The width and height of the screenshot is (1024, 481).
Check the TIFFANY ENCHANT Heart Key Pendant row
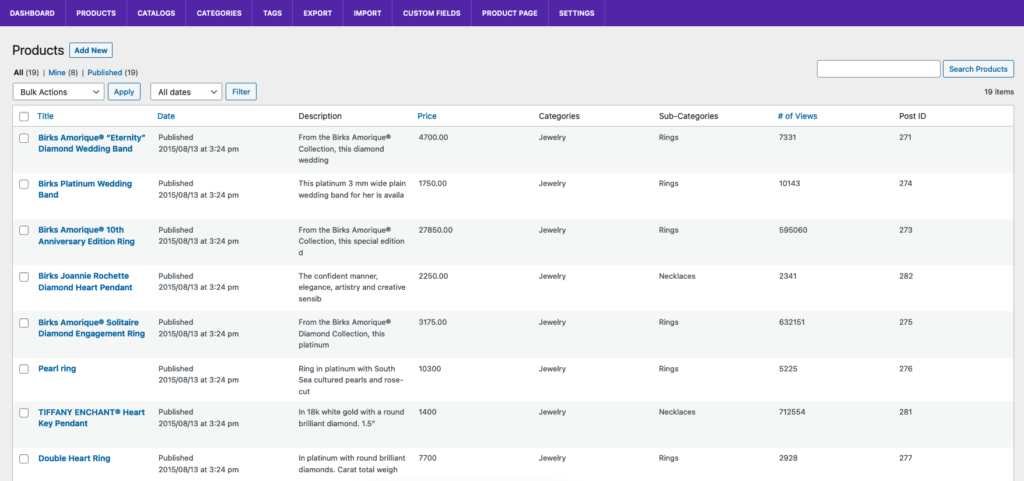coord(24,413)
